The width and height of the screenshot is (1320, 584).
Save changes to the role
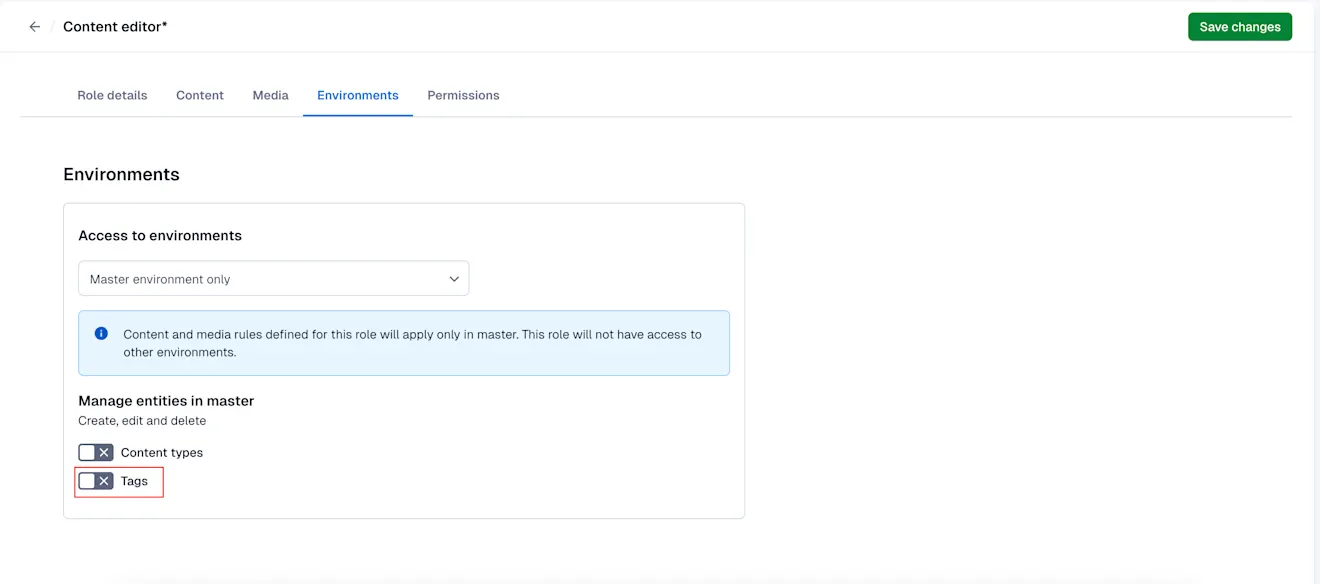point(1239,27)
